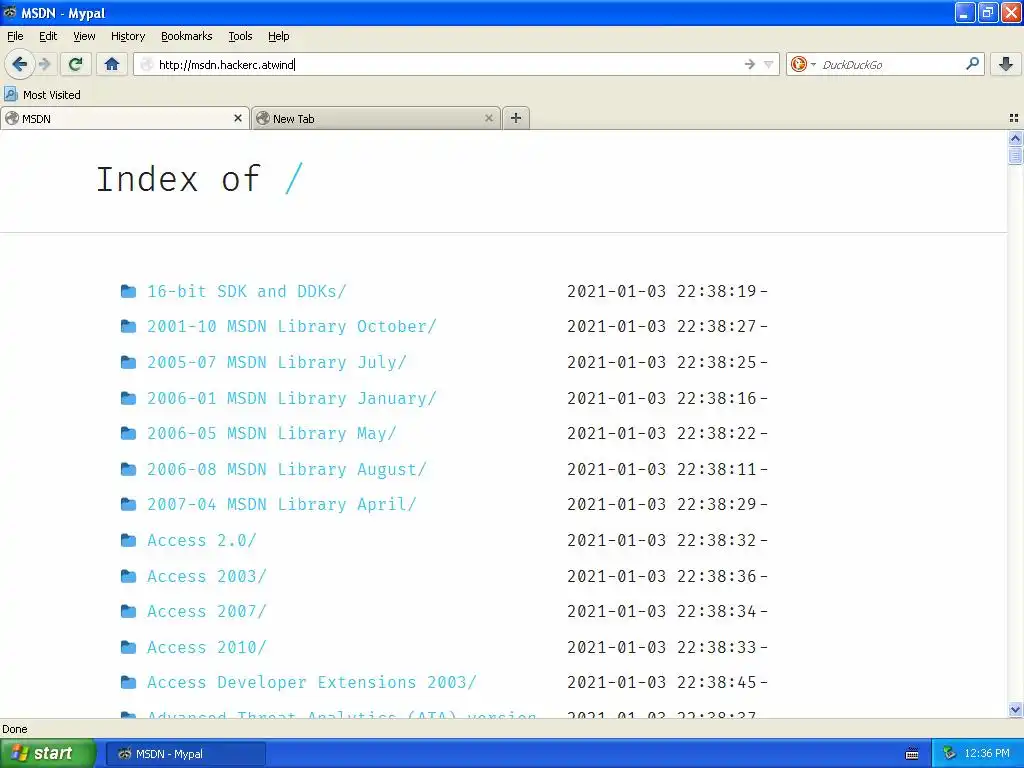
Task: Click folder icon beside 2001-10 MSDN Library October
Action: point(129,327)
